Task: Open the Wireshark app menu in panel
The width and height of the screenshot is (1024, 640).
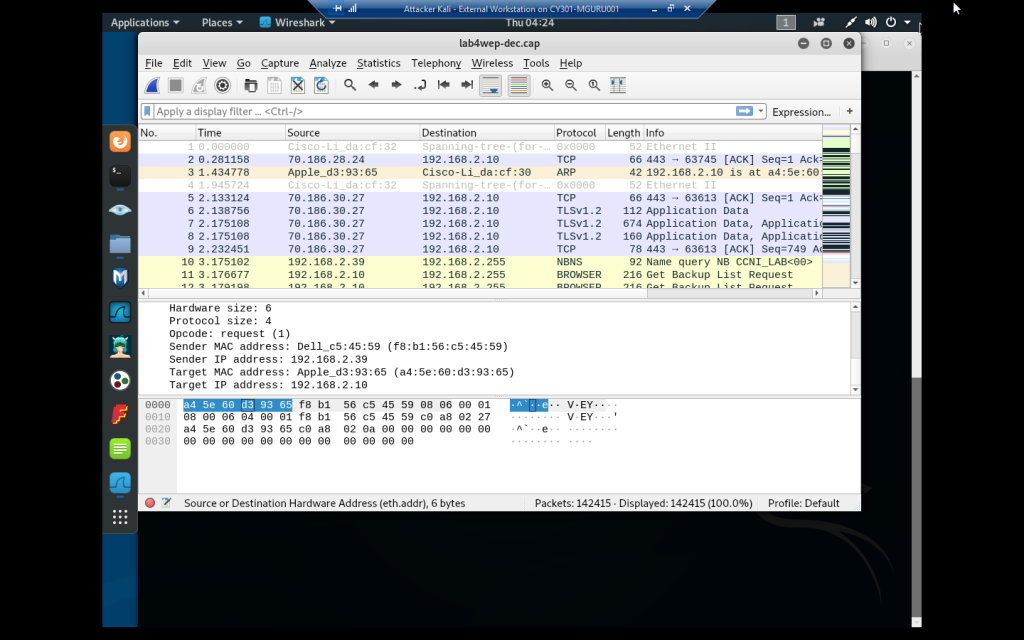Action: 297,22
